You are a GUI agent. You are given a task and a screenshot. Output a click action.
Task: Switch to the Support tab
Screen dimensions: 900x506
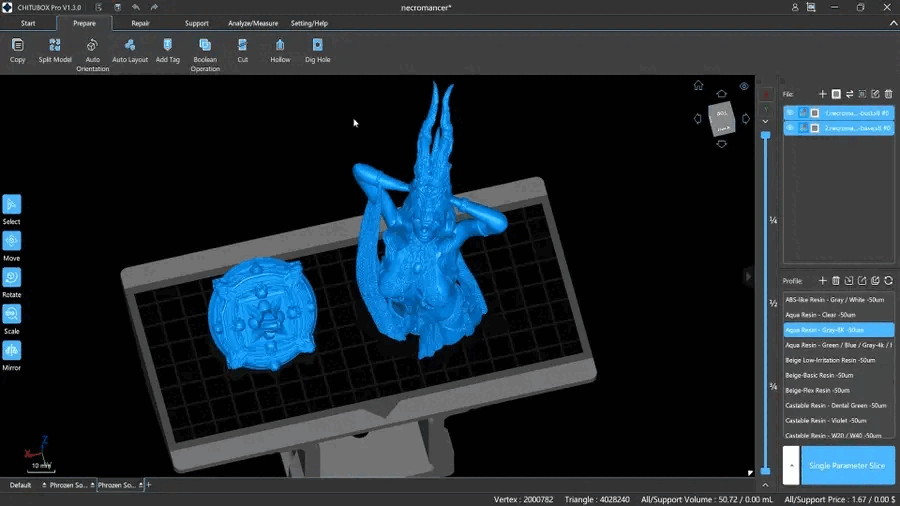tap(197, 23)
